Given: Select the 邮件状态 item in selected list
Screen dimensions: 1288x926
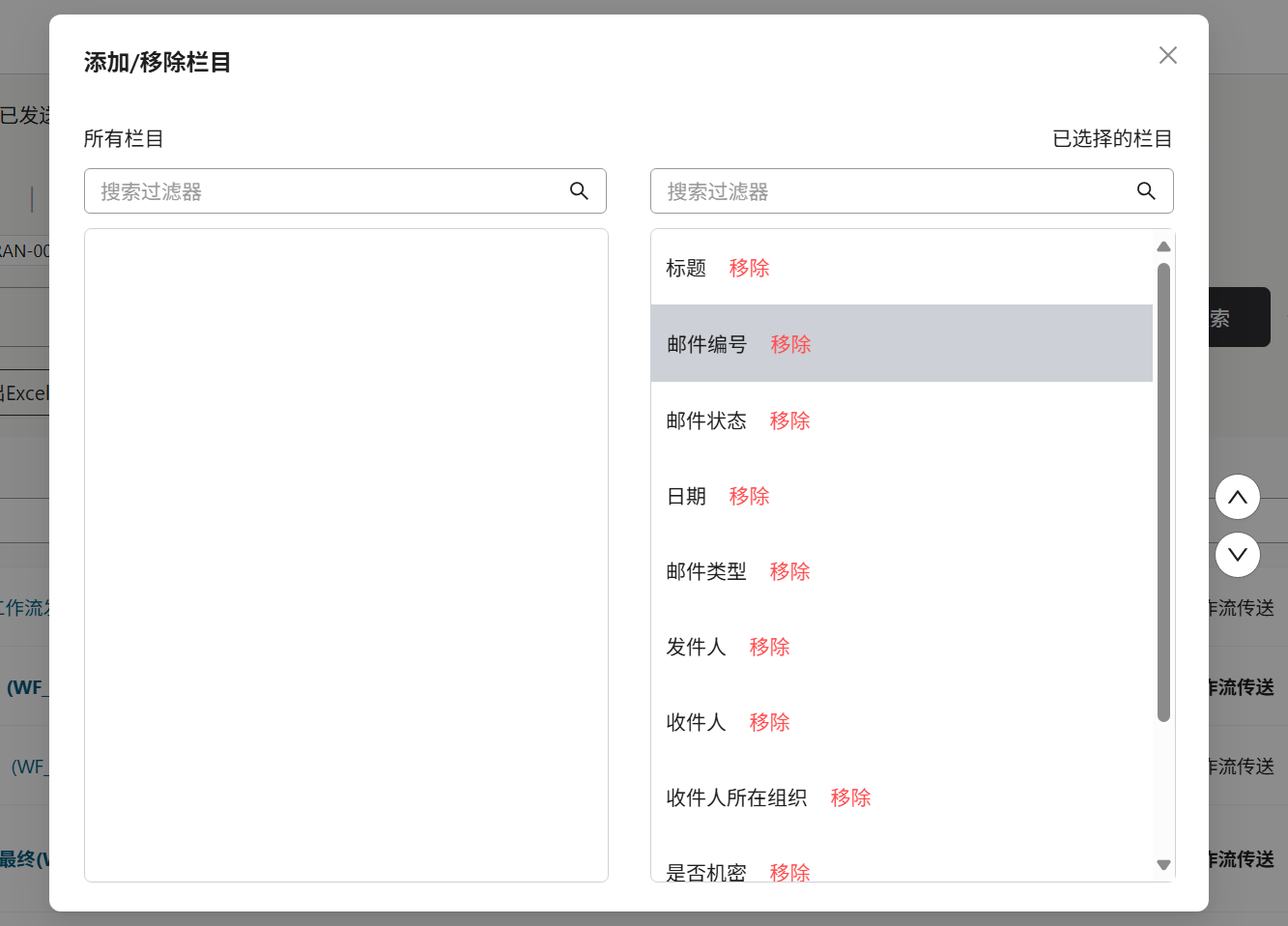Looking at the screenshot, I should pos(706,420).
